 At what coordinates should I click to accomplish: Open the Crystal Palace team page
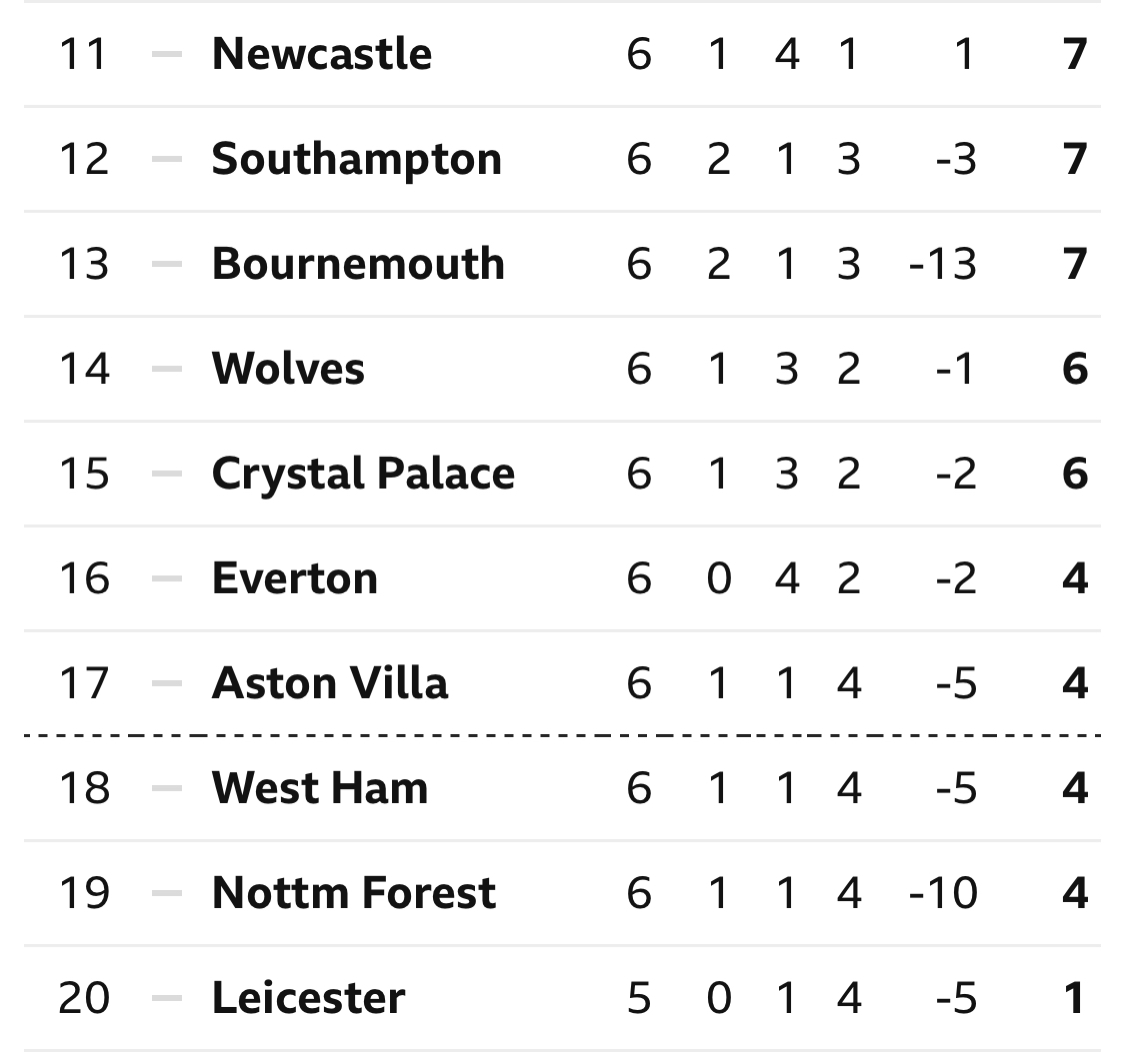[363, 474]
